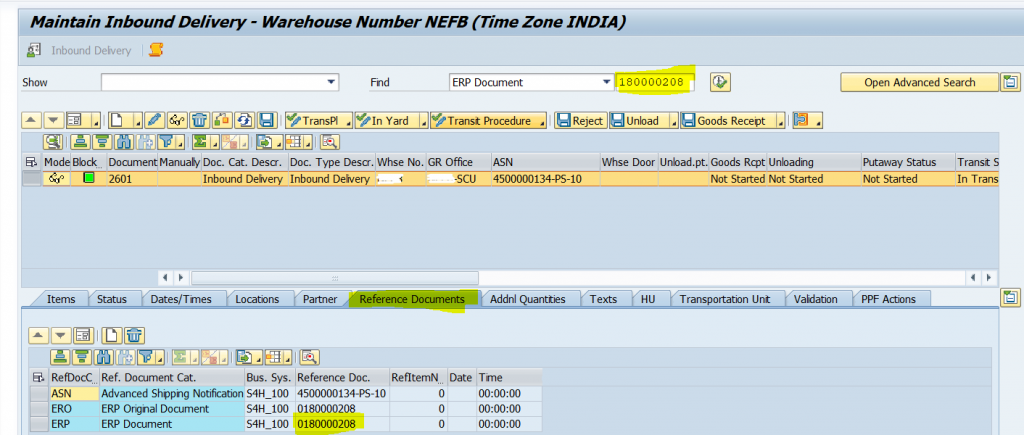The image size is (1024, 435).
Task: Click the Choose Layout grid icon in the upper grid toolbar
Action: [294, 141]
